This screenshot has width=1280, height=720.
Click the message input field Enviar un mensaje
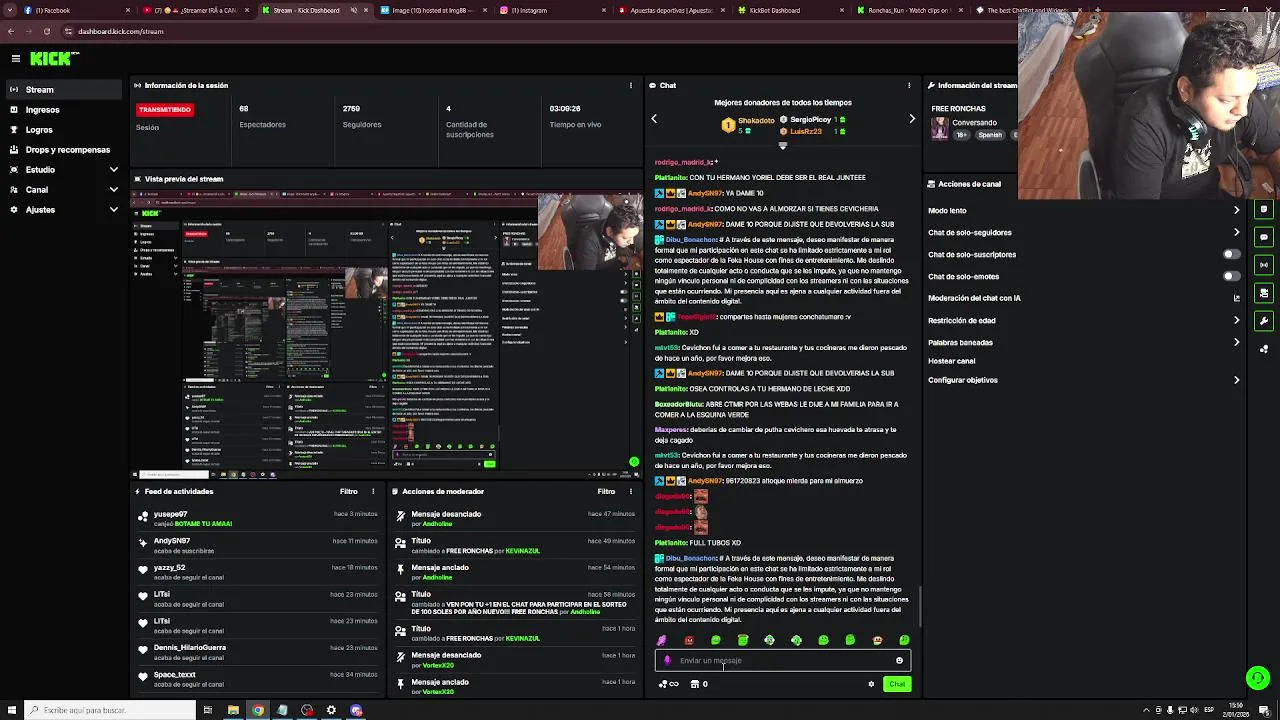pos(783,661)
